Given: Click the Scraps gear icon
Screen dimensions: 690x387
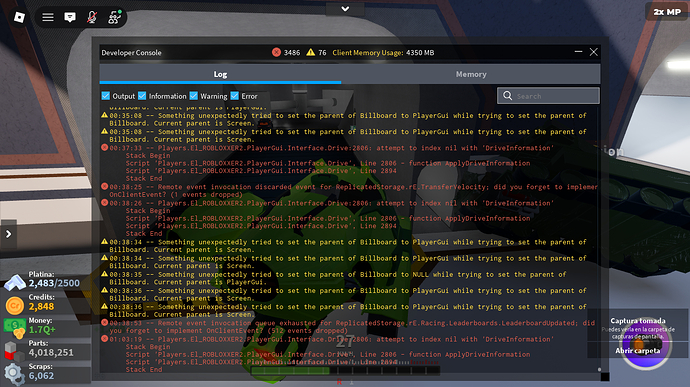Looking at the screenshot, I should coord(15,374).
